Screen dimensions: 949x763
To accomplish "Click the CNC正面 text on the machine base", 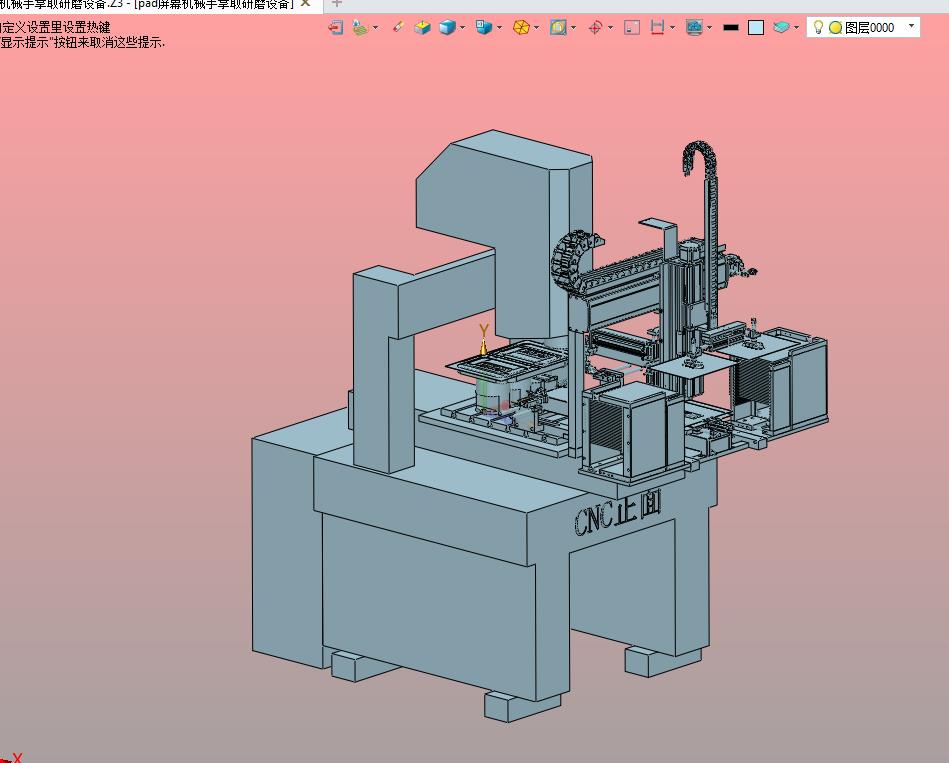I will [x=617, y=514].
